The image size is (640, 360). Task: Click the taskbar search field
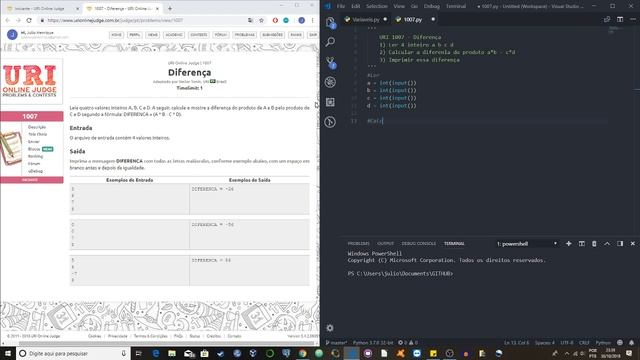(73, 353)
